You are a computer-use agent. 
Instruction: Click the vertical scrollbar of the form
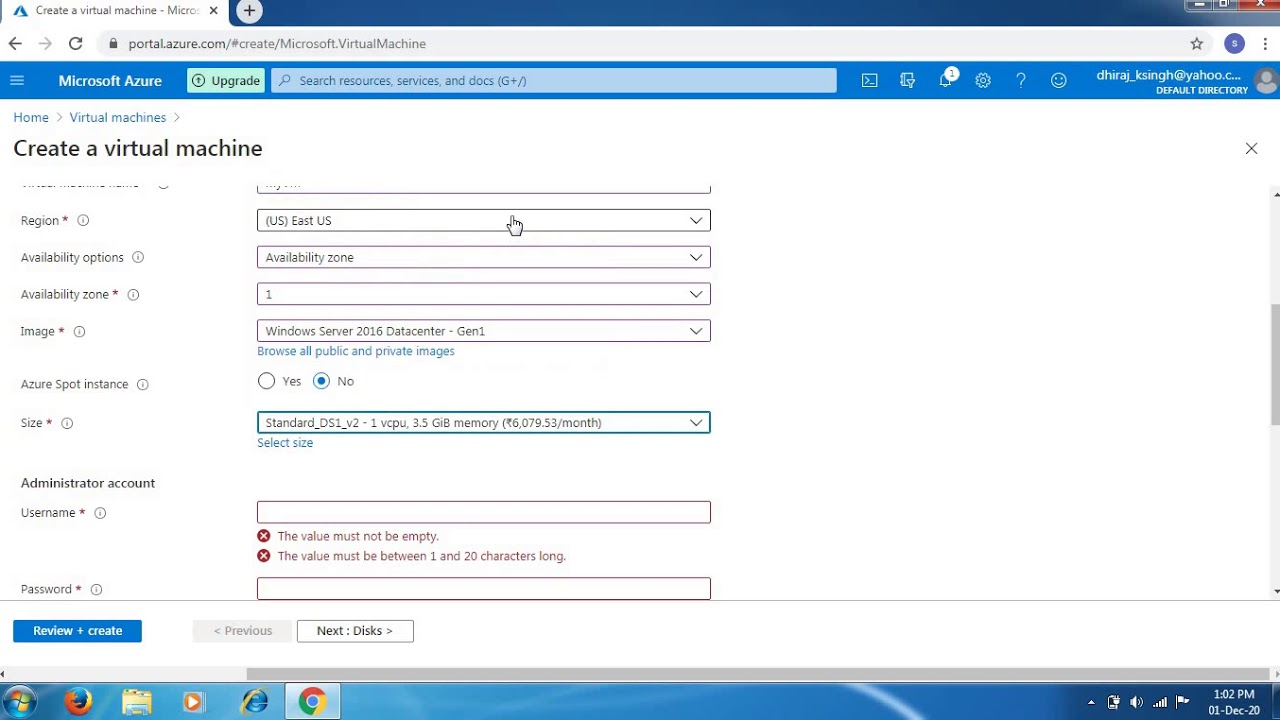click(x=1275, y=365)
